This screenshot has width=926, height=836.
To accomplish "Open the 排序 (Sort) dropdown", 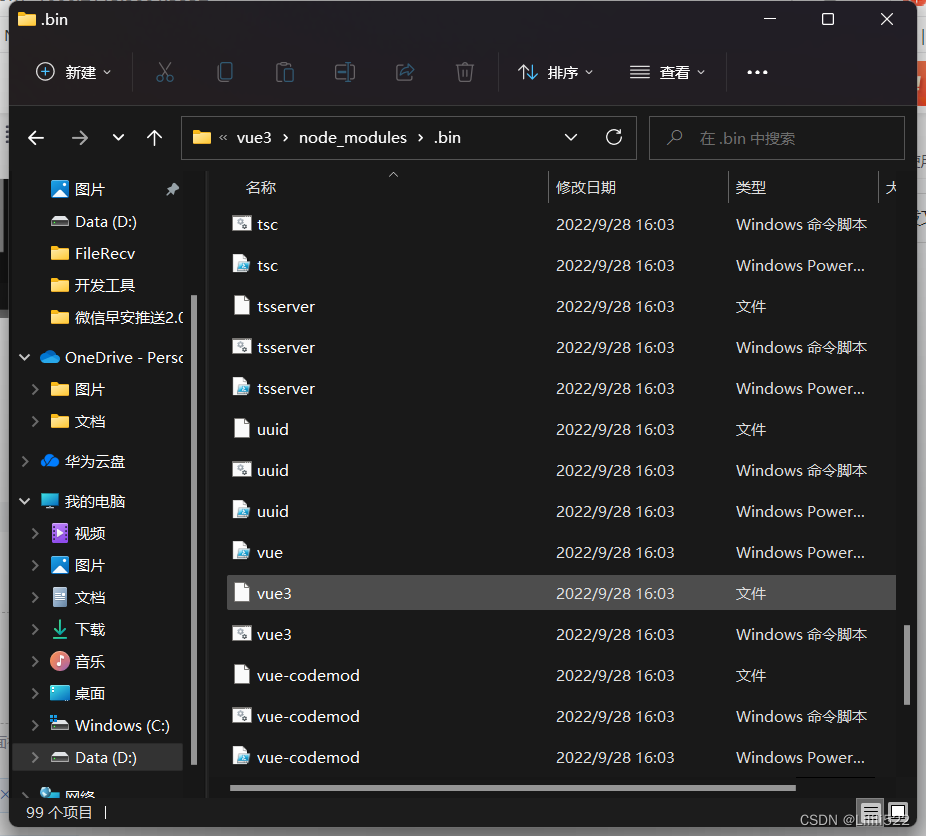I will 556,71.
